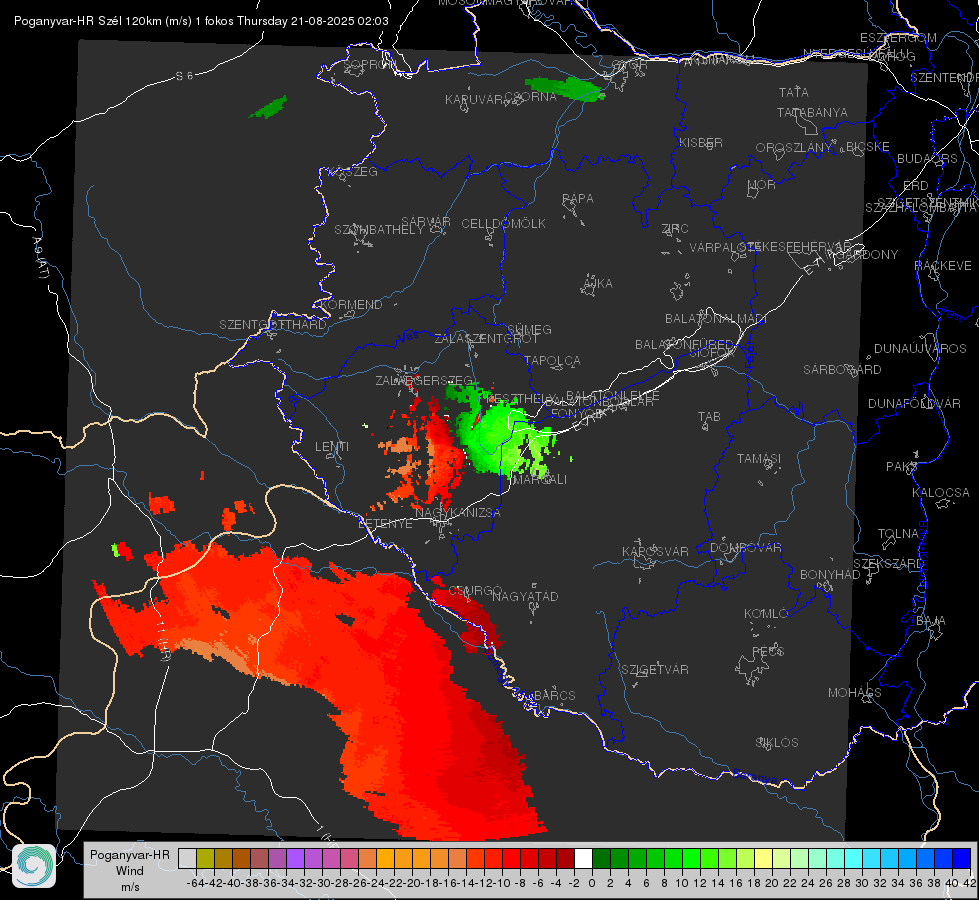Click the NAGYKANIZSA city label
This screenshot has height=900, width=979.
click(458, 513)
